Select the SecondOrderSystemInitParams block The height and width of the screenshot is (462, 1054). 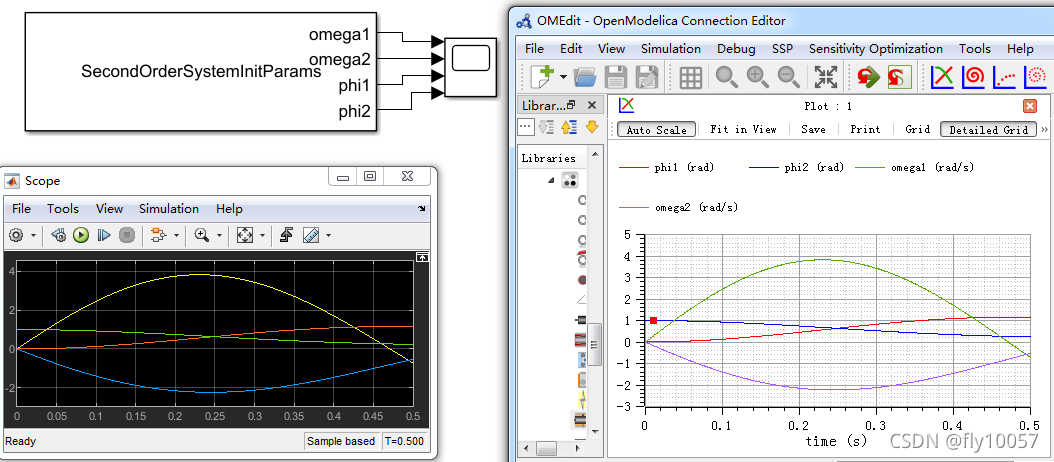click(x=201, y=71)
